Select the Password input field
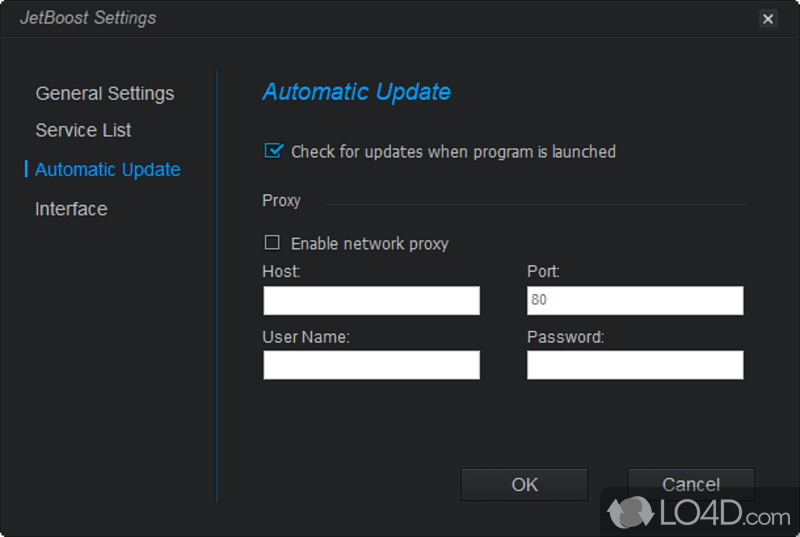Screen dimensions: 800x537 click(635, 364)
